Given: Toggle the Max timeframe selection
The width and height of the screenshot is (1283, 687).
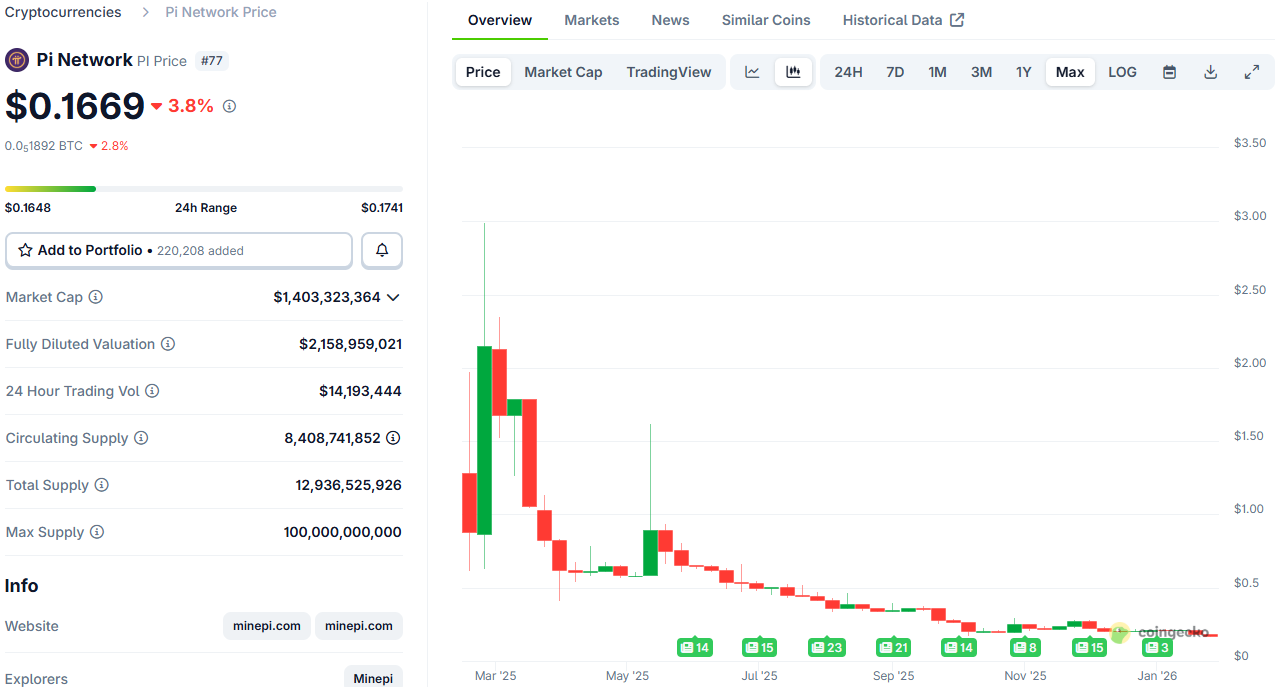Looking at the screenshot, I should click(1069, 71).
